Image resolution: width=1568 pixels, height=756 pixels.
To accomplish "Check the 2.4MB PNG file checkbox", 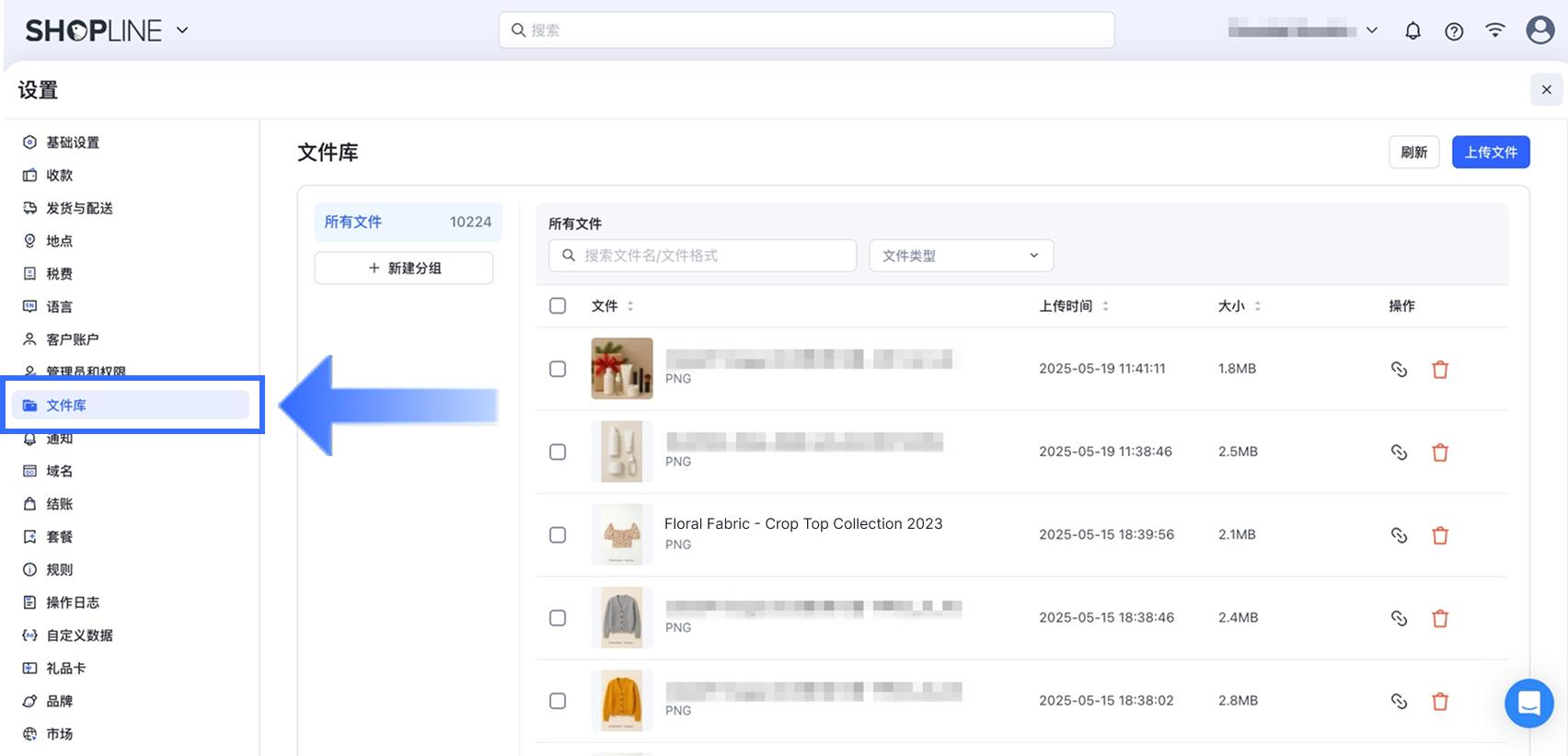I will (x=558, y=617).
